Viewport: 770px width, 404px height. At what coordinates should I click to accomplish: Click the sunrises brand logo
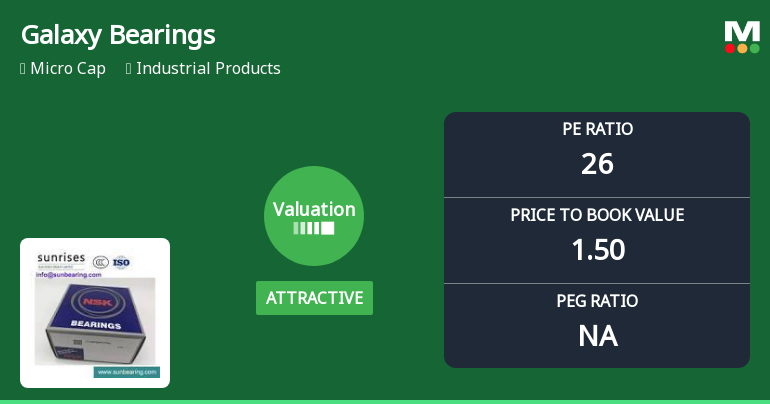coord(61,259)
